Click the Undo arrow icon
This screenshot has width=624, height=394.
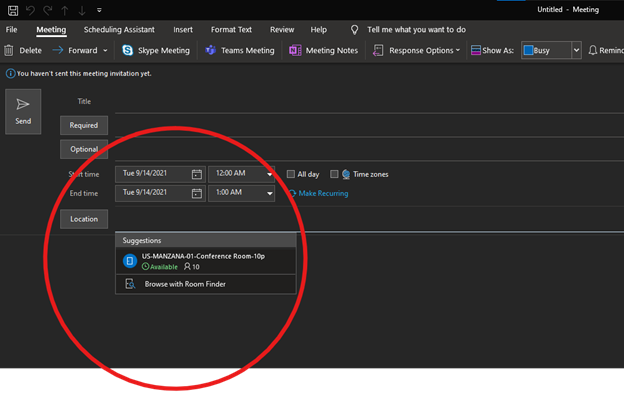click(x=30, y=10)
